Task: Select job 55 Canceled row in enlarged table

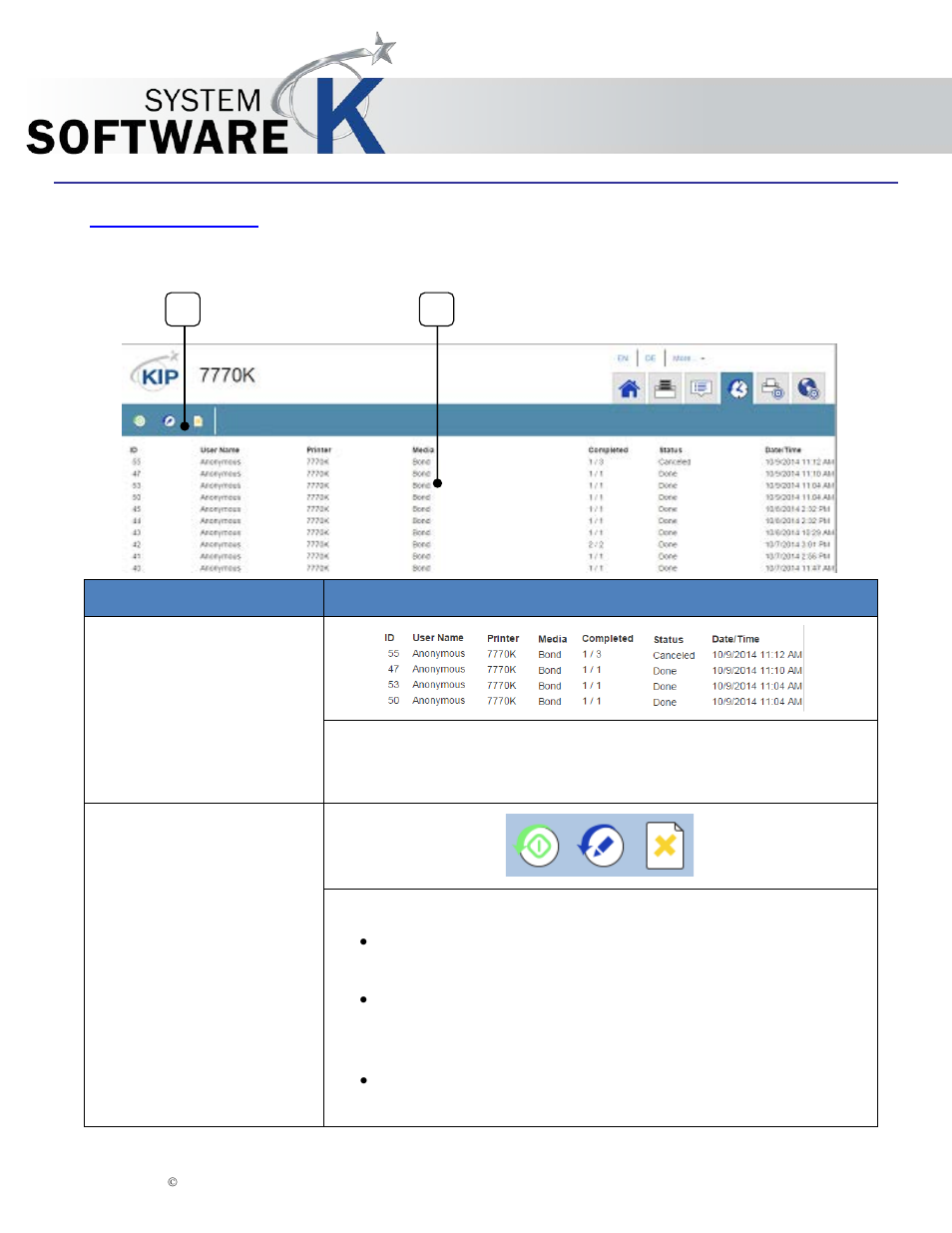Action: click(593, 655)
